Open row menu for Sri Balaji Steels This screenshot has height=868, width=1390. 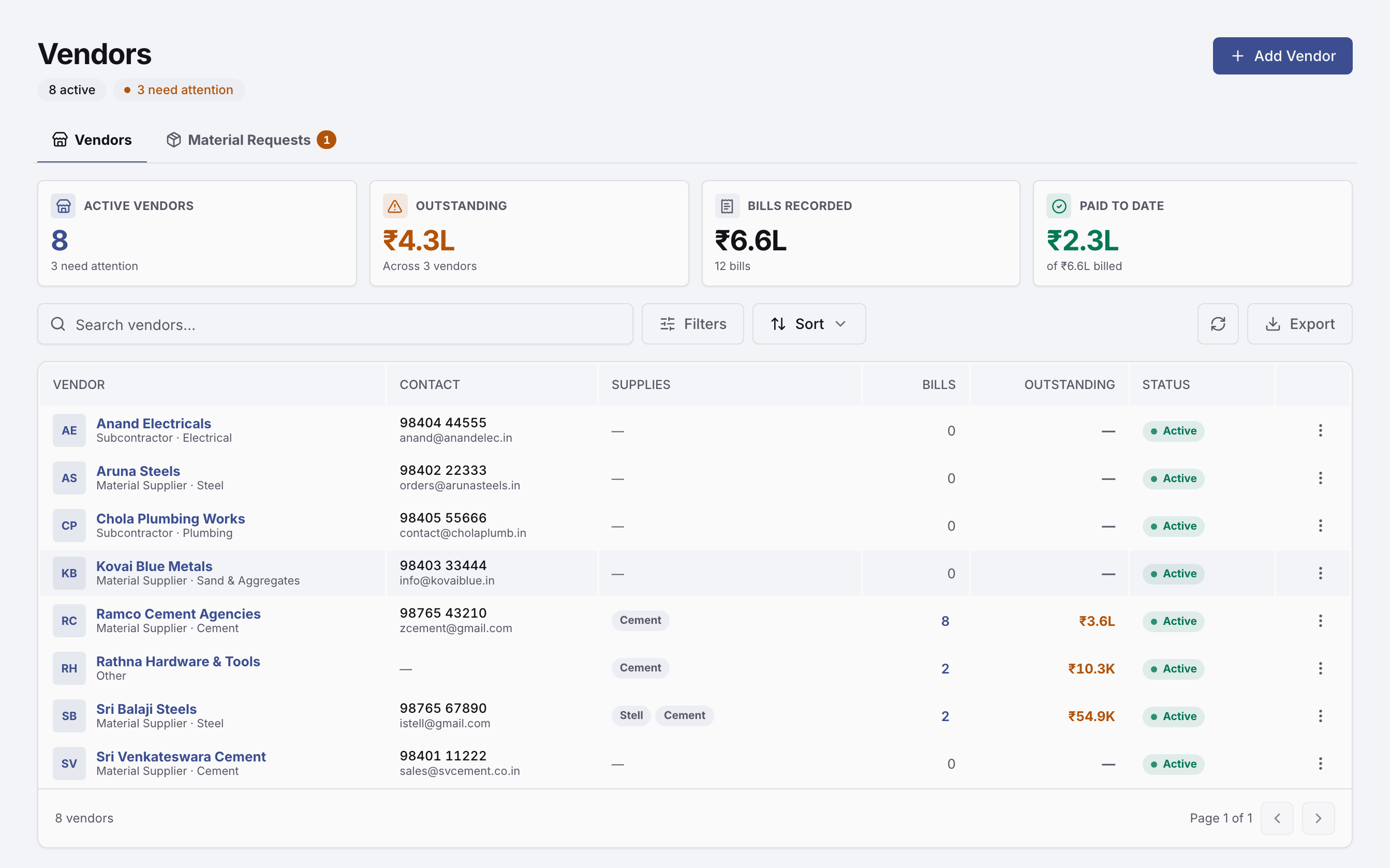pyautogui.click(x=1320, y=716)
